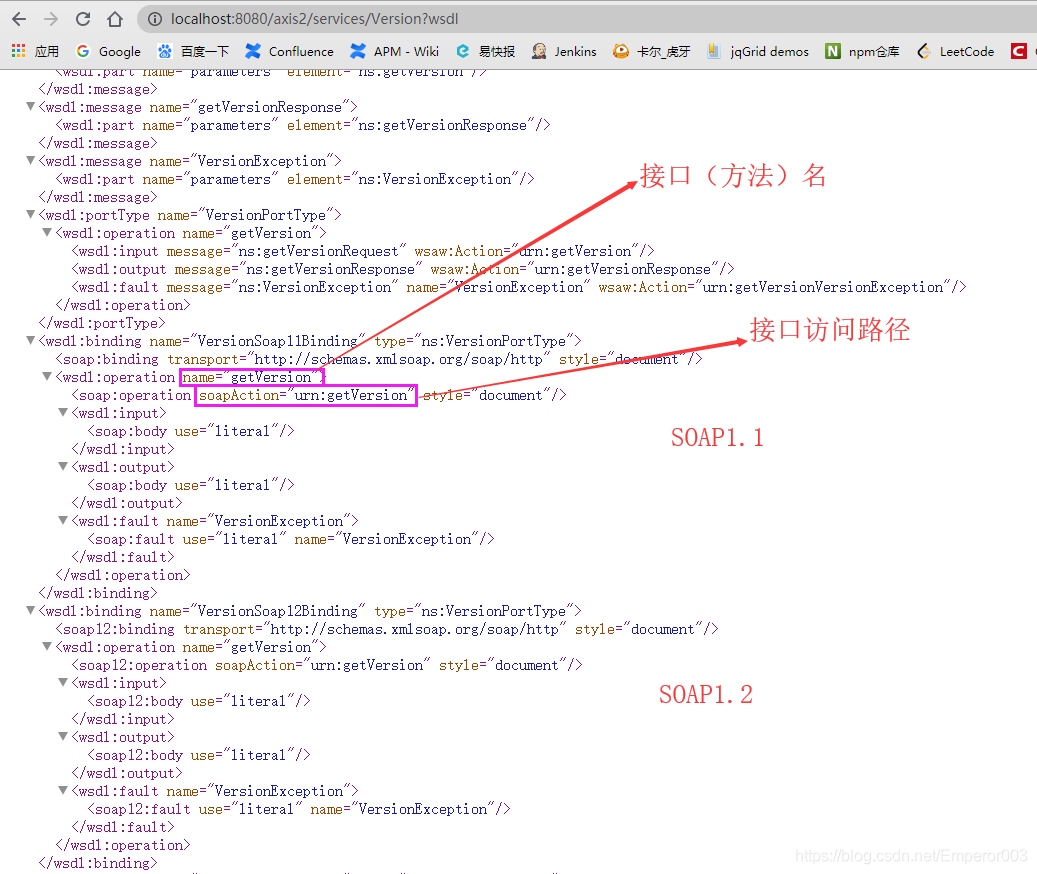Collapse the VersionSoap11Binding node
1037x874 pixels.
pyautogui.click(x=30, y=339)
